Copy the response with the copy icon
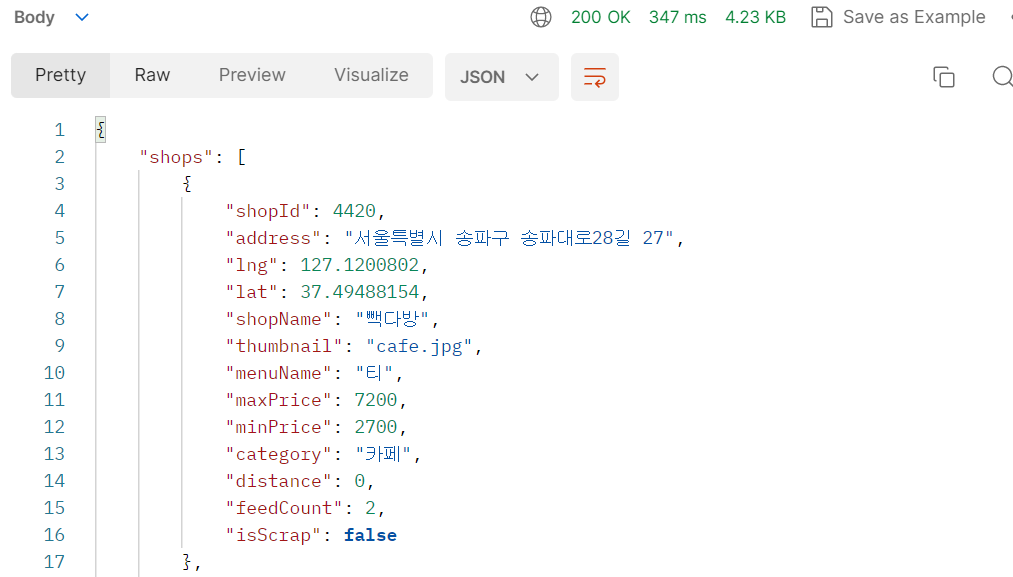 point(944,77)
